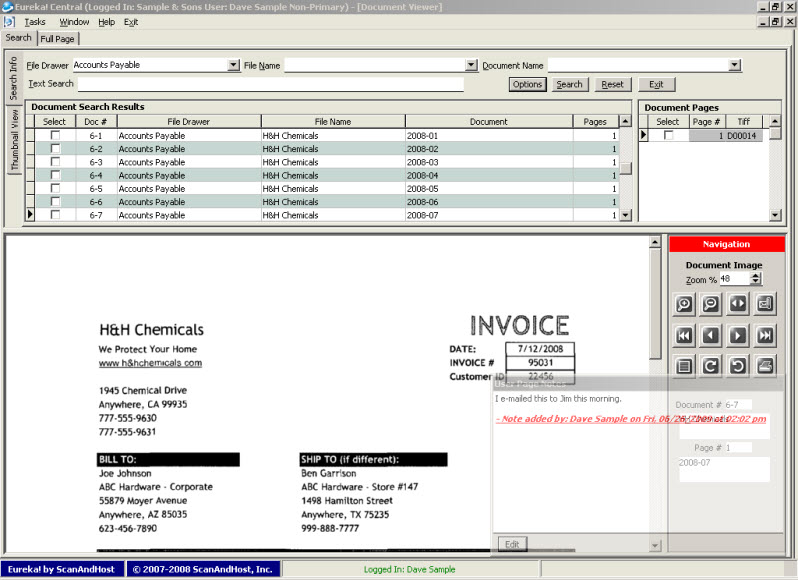Screen dimensions: 798x580
Task: Select checkbox for document 6-2
Action: tap(55, 149)
